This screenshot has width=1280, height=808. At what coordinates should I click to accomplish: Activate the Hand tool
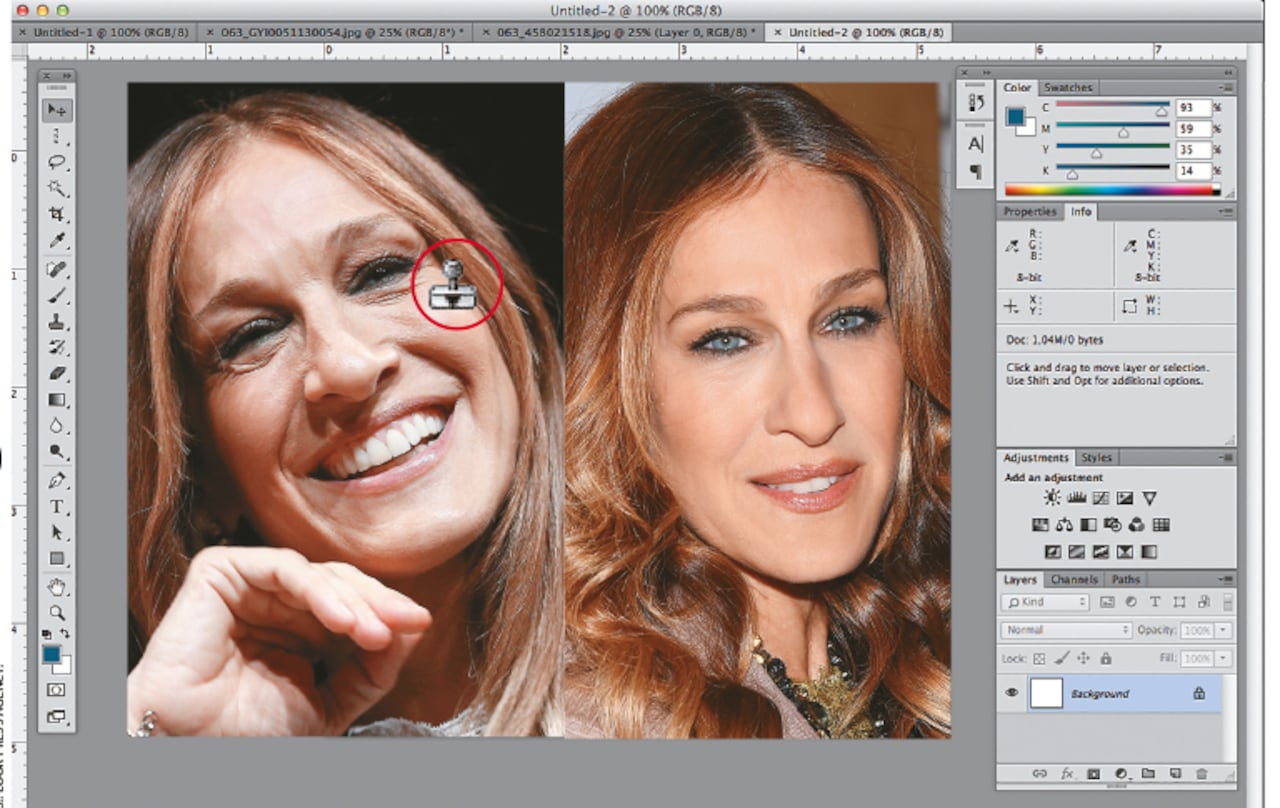pyautogui.click(x=57, y=586)
